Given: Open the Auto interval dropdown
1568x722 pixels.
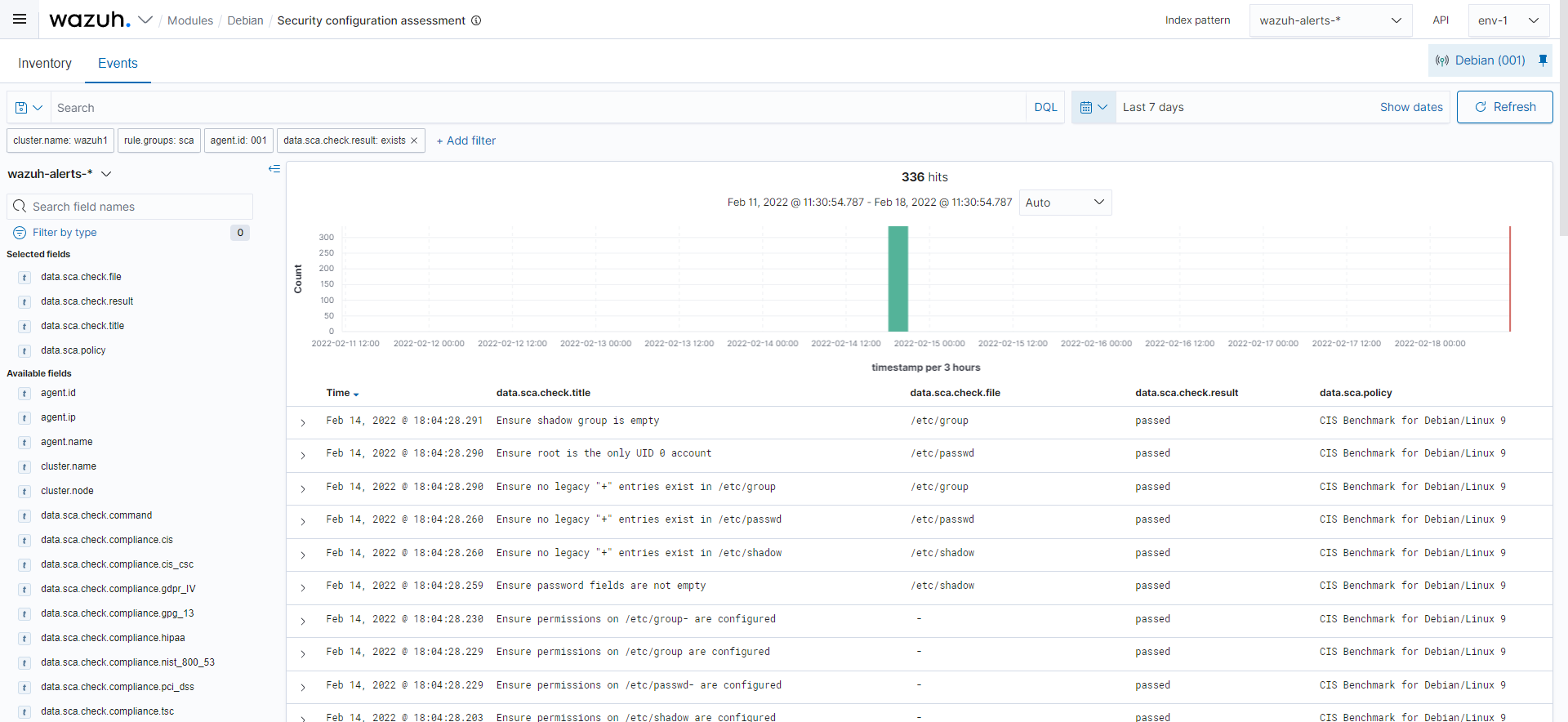Looking at the screenshot, I should pos(1065,203).
